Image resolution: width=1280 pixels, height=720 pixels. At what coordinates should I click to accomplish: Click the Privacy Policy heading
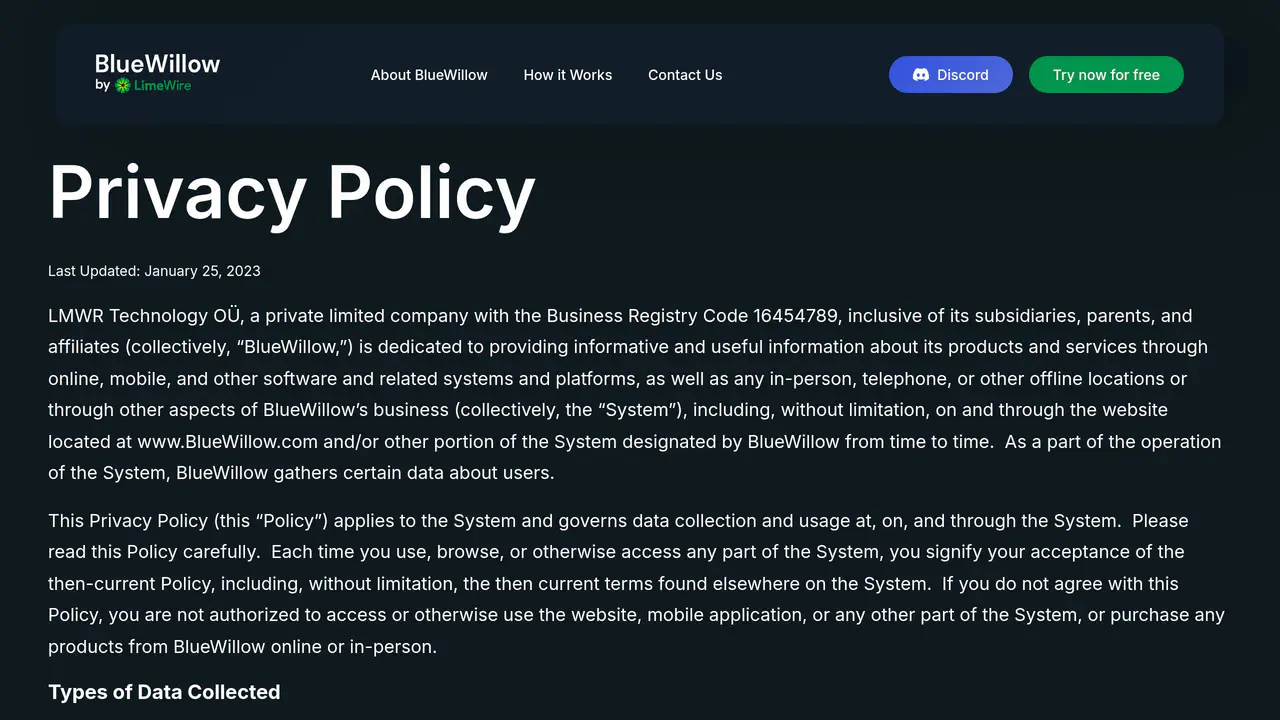click(x=292, y=192)
